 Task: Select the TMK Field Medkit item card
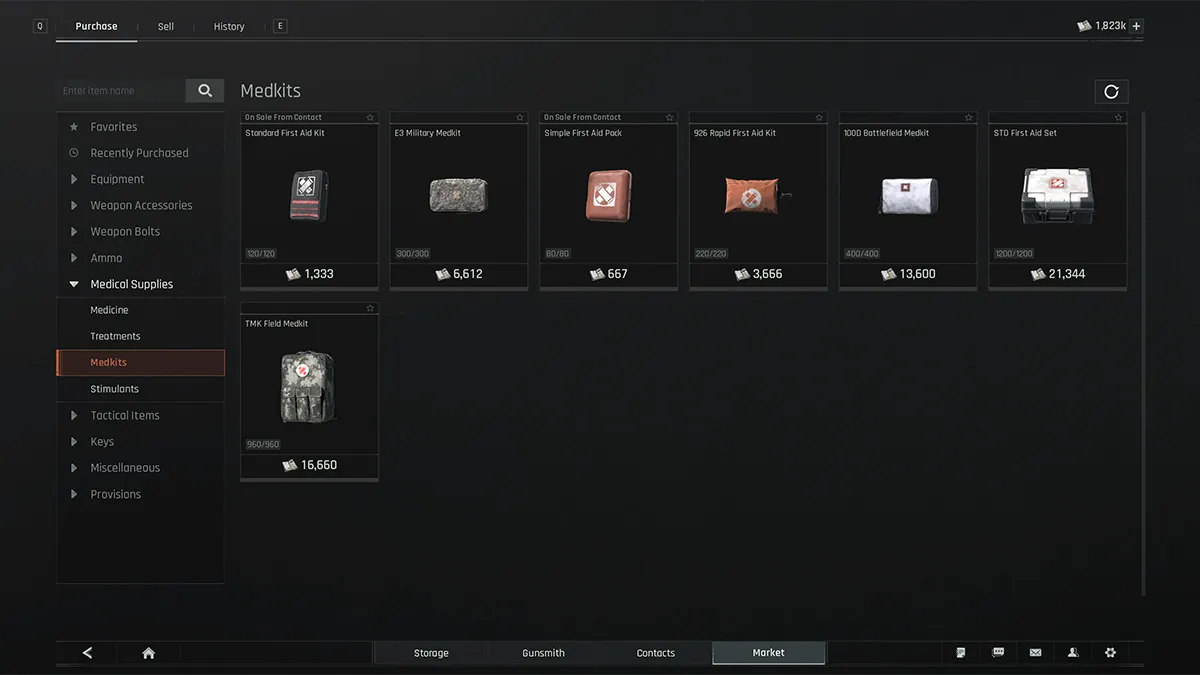coord(309,391)
